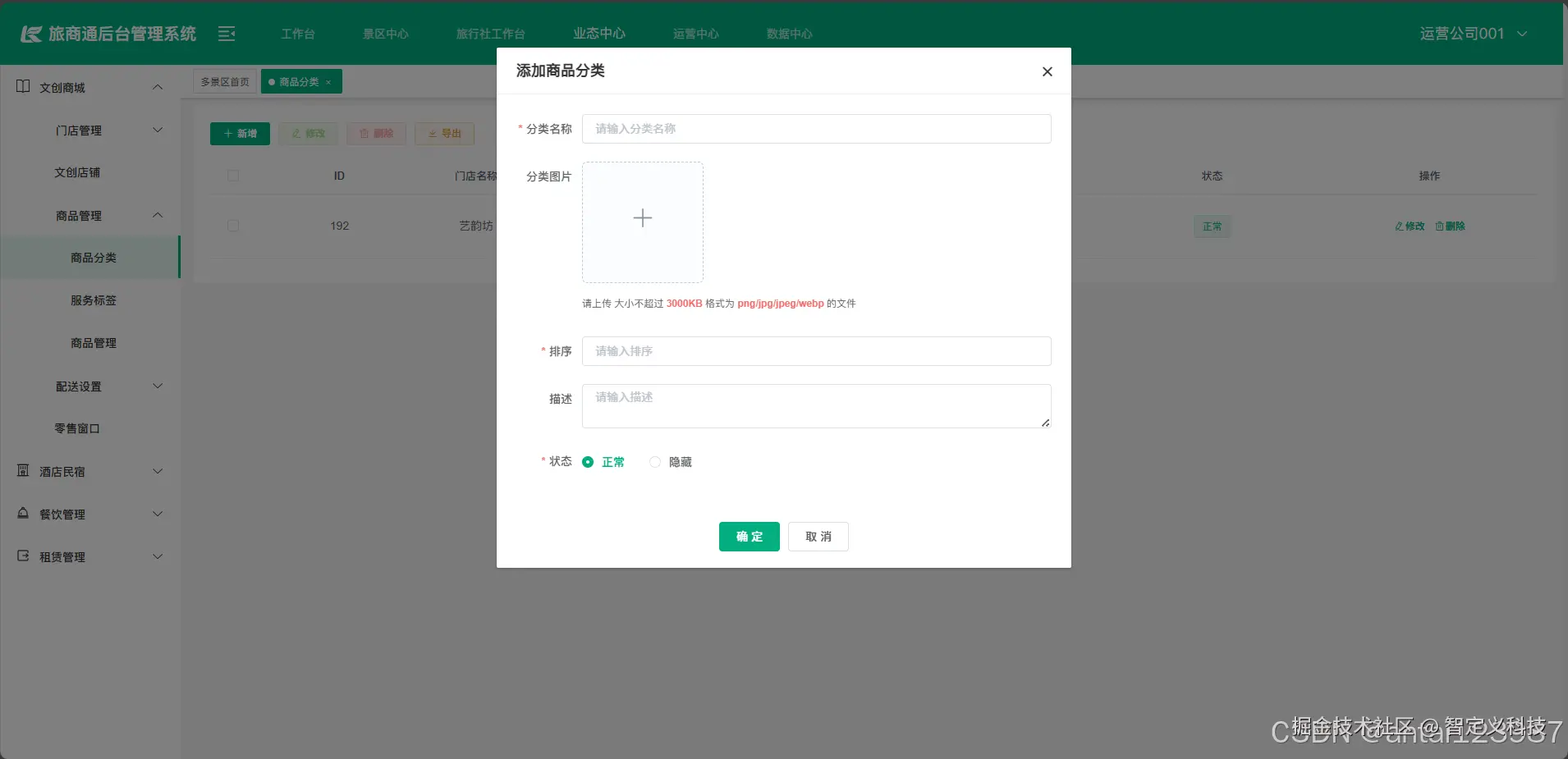The height and width of the screenshot is (759, 1568).
Task: Click the 餐饮管理 bell icon
Action: pyautogui.click(x=23, y=513)
